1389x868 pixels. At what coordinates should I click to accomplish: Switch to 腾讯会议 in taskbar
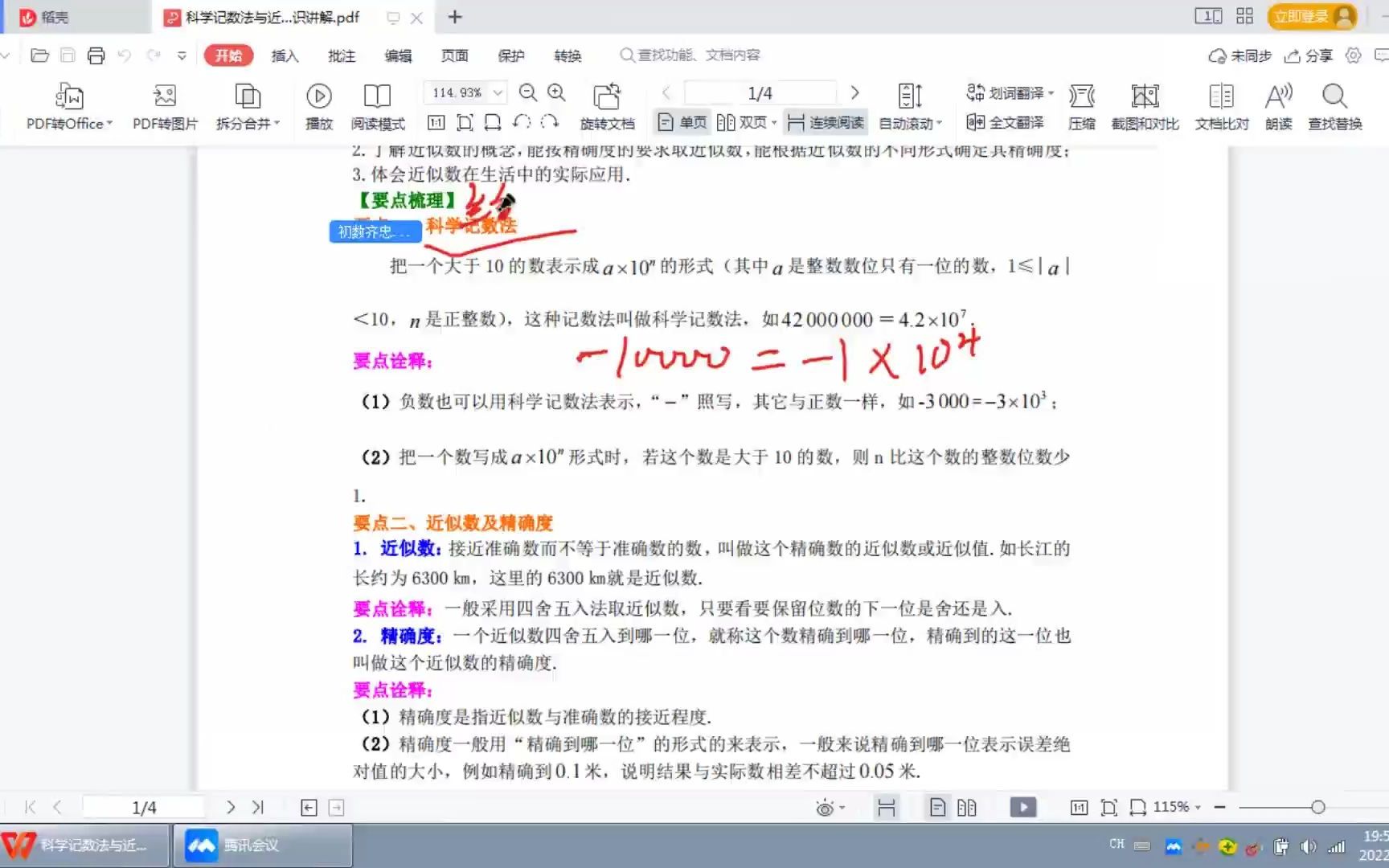(262, 845)
